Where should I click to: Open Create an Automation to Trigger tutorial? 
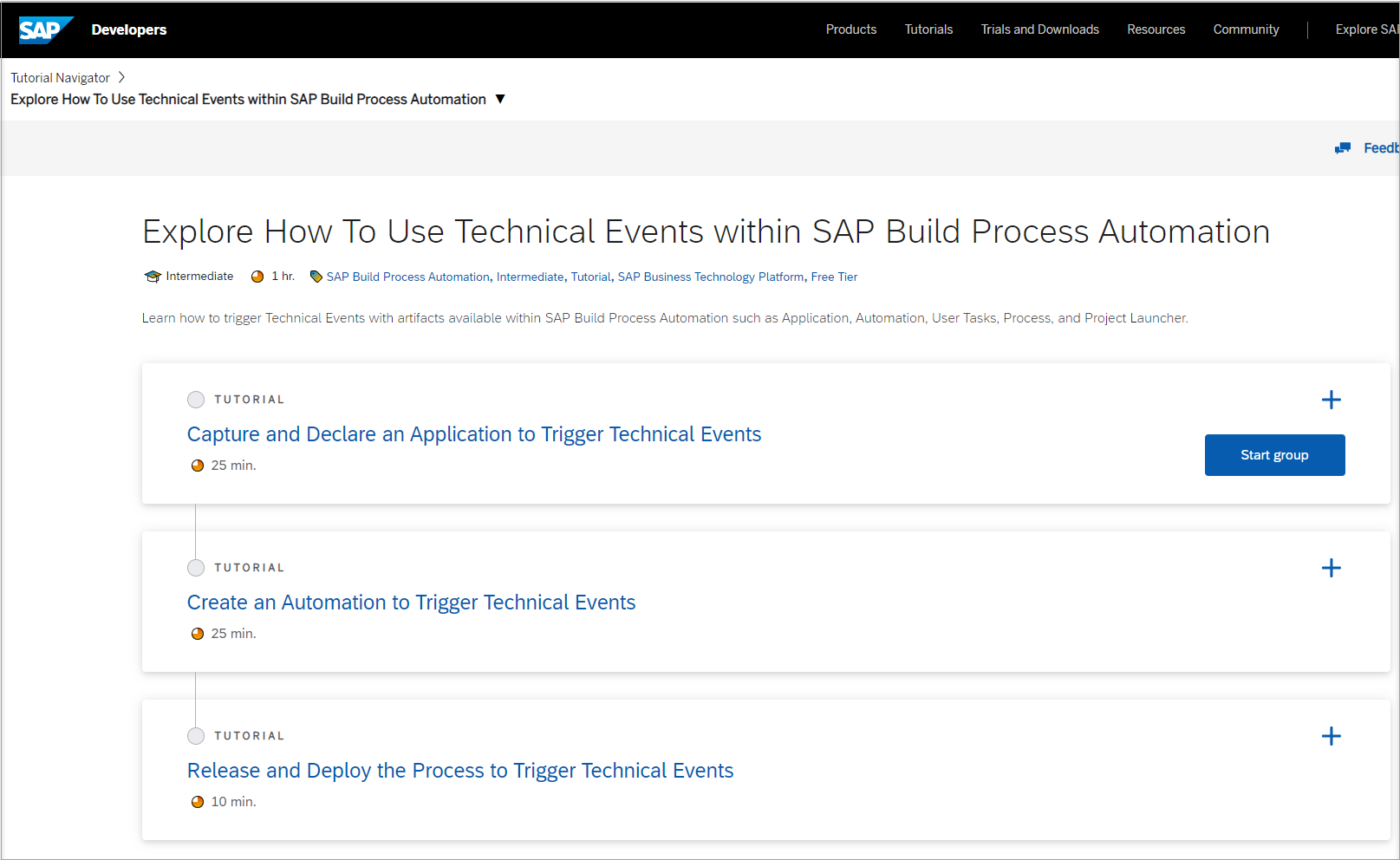click(x=411, y=603)
